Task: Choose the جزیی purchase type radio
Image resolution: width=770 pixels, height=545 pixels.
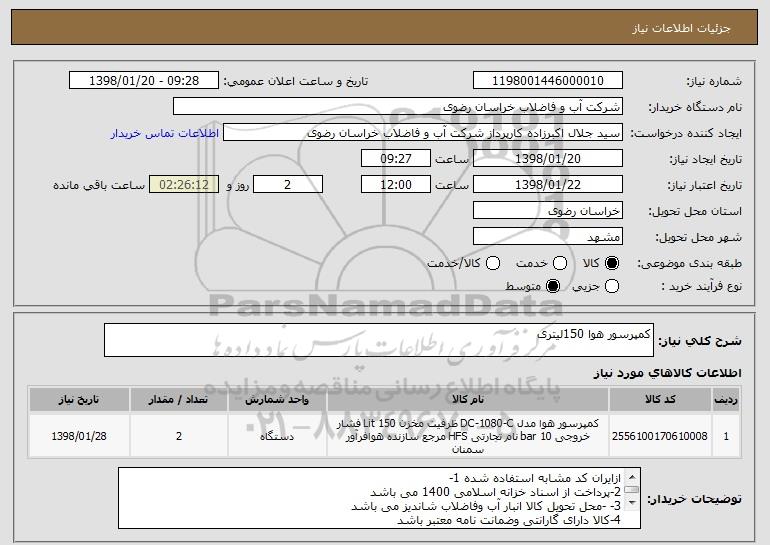Action: pyautogui.click(x=612, y=286)
